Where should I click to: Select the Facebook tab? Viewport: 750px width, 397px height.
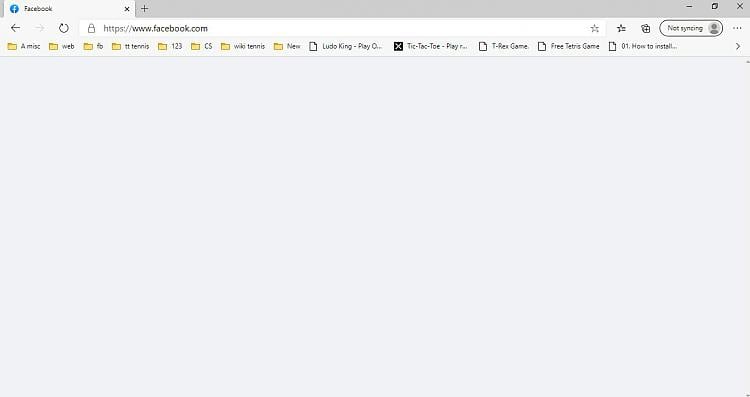(x=69, y=9)
